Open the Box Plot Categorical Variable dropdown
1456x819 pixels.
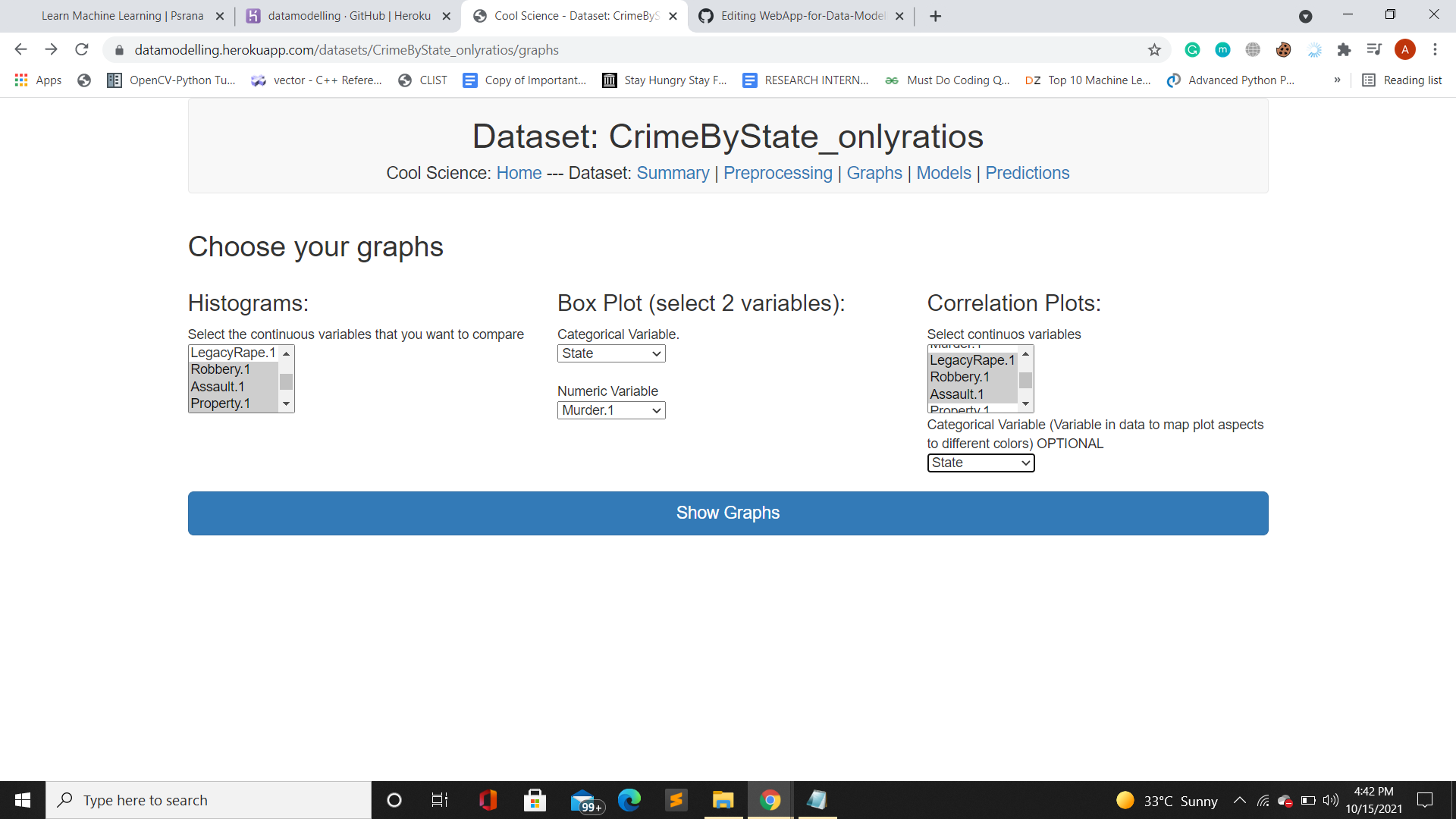(x=611, y=353)
